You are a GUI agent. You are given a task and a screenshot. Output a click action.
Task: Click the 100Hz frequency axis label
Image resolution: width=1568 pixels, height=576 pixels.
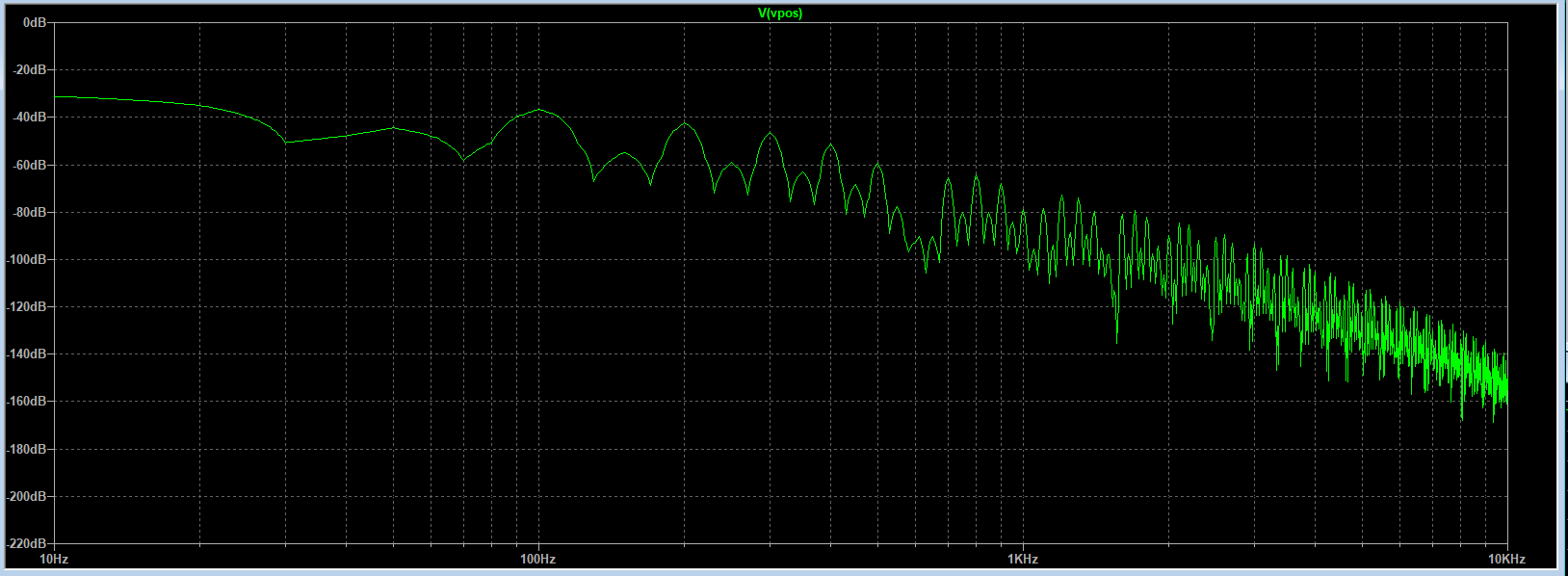tap(538, 559)
